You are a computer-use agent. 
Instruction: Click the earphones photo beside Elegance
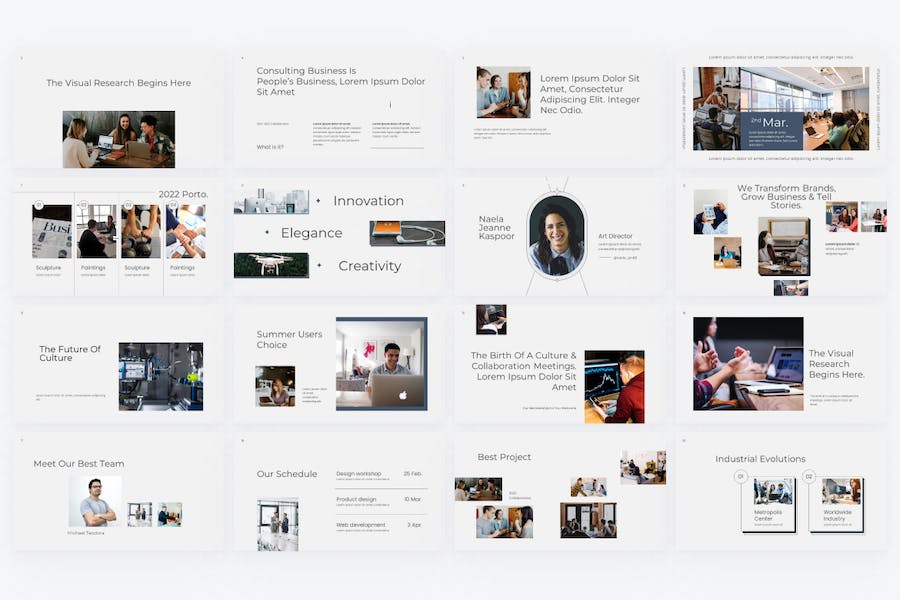(407, 233)
